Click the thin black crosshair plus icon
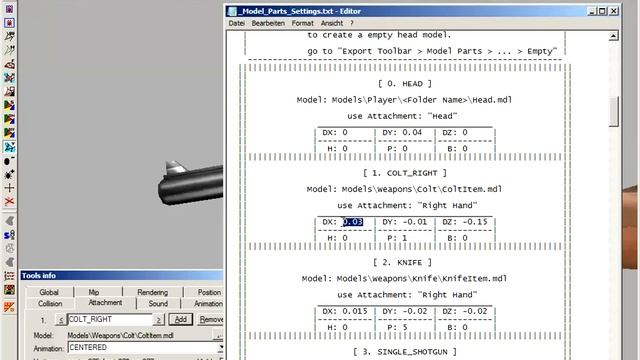Screen dimensions: 640x360 pyautogui.click(x=9, y=188)
